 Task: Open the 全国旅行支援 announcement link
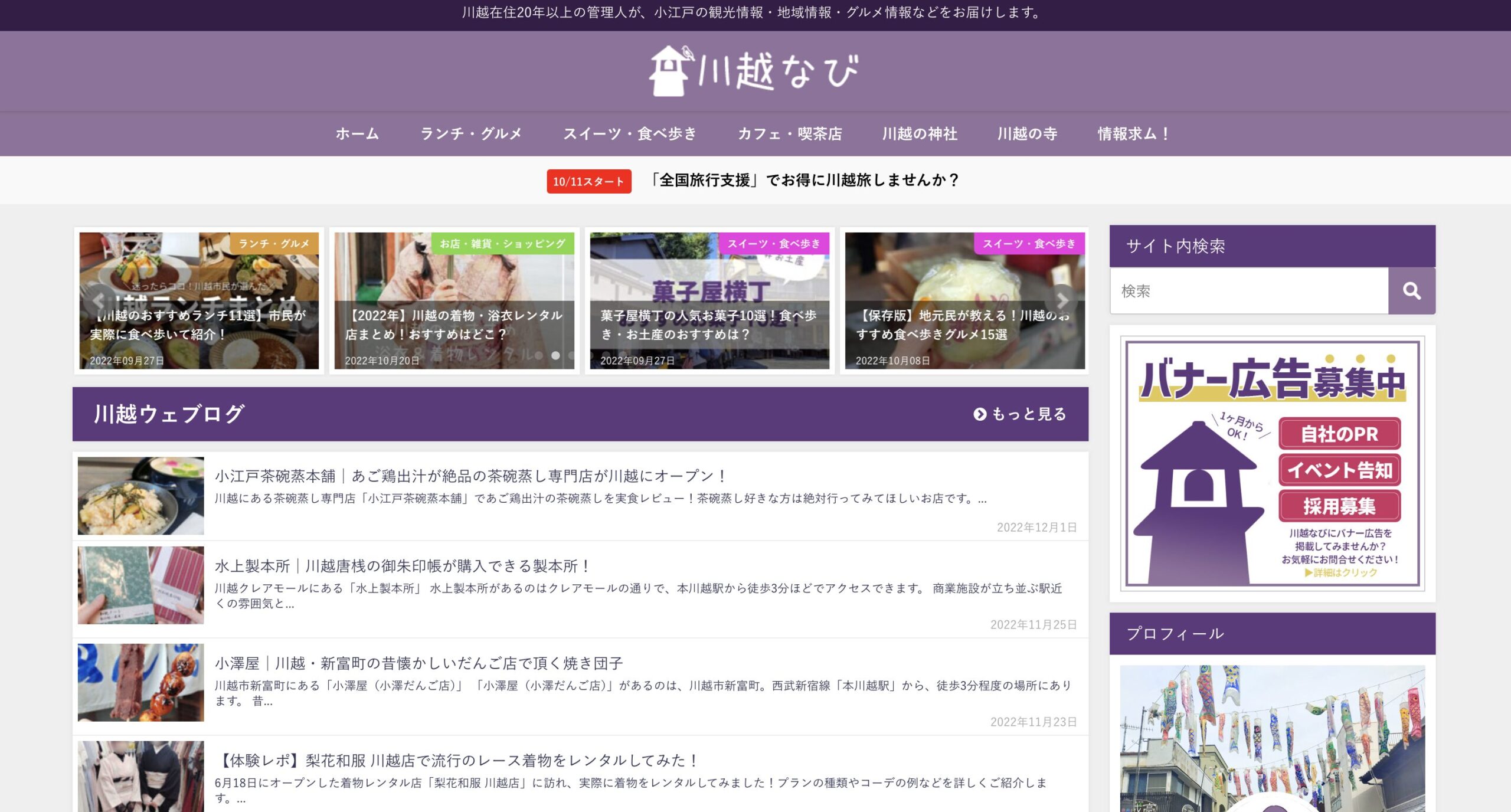(804, 180)
